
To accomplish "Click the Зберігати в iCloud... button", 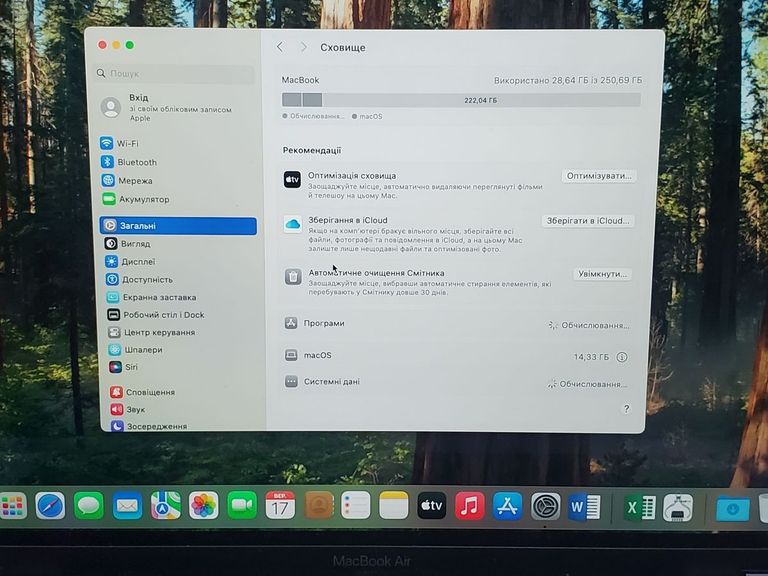I will [x=588, y=221].
